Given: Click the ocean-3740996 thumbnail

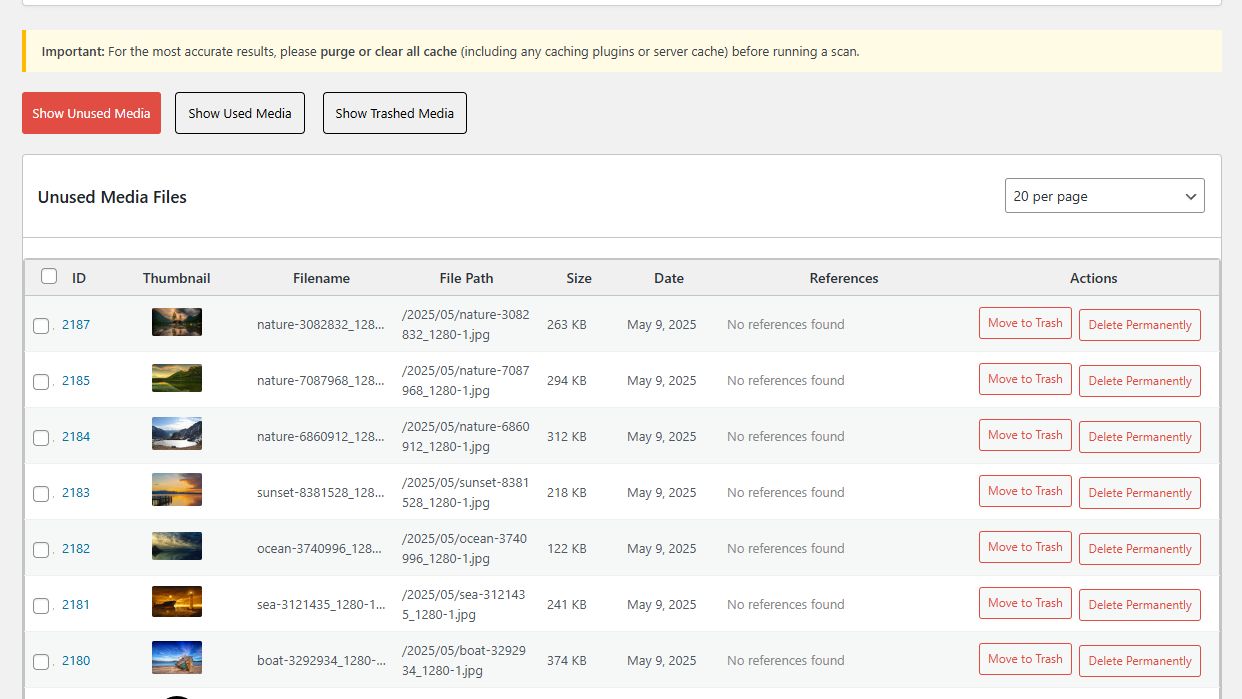Looking at the screenshot, I should click(177, 546).
